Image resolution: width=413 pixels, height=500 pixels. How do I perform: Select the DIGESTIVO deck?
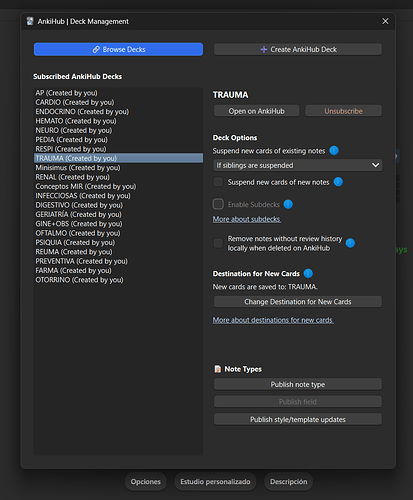click(x=118, y=205)
